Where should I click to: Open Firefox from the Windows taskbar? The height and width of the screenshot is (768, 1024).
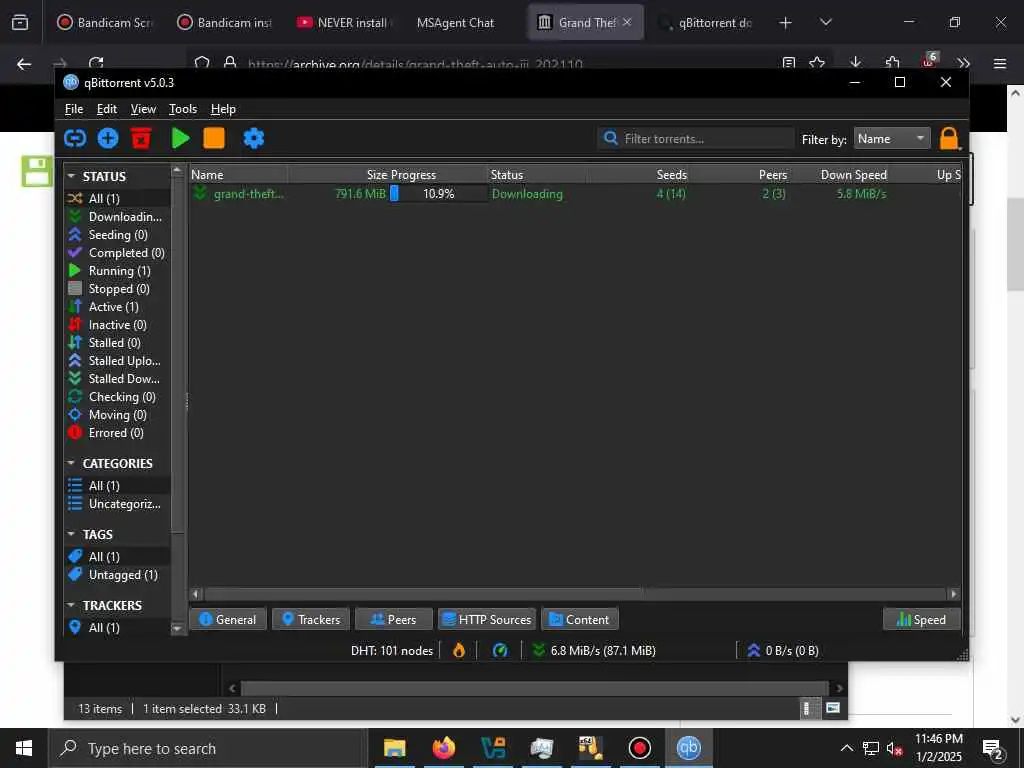point(443,748)
